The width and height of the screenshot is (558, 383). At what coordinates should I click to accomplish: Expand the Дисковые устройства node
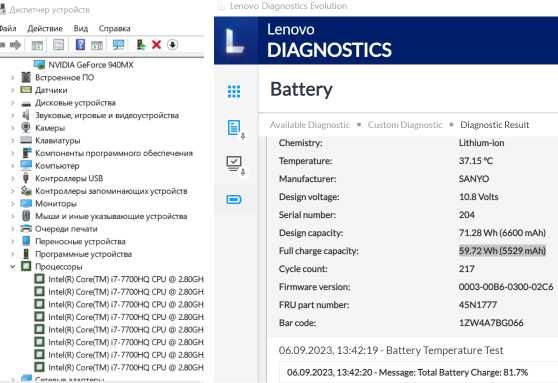point(12,103)
